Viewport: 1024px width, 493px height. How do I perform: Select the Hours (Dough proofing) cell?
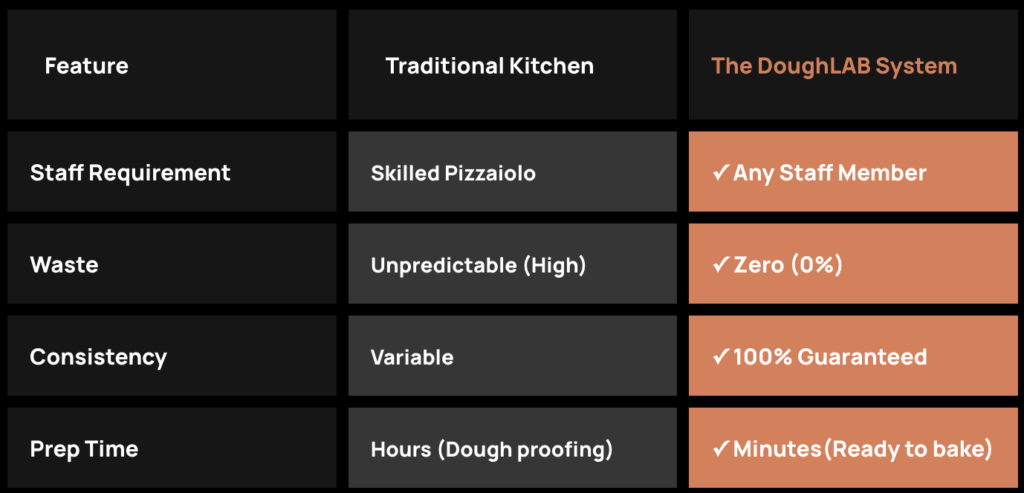[x=491, y=449]
